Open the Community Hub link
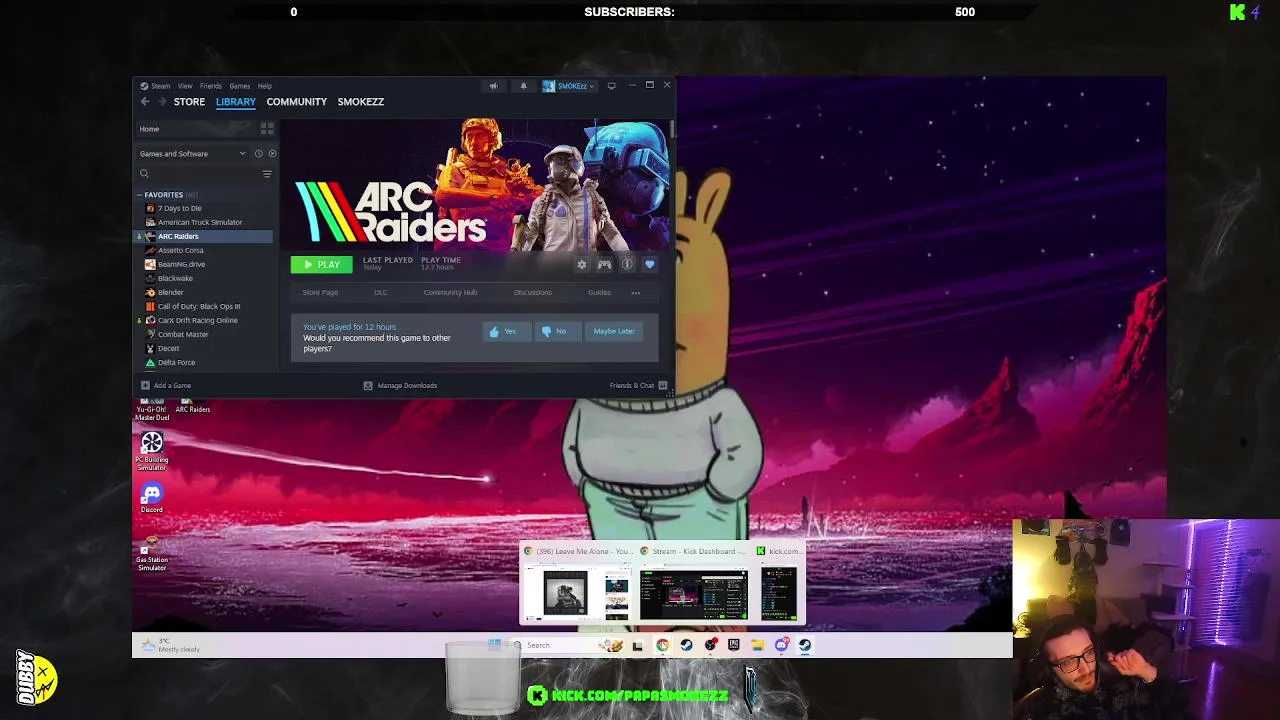The height and width of the screenshot is (720, 1280). point(450,292)
